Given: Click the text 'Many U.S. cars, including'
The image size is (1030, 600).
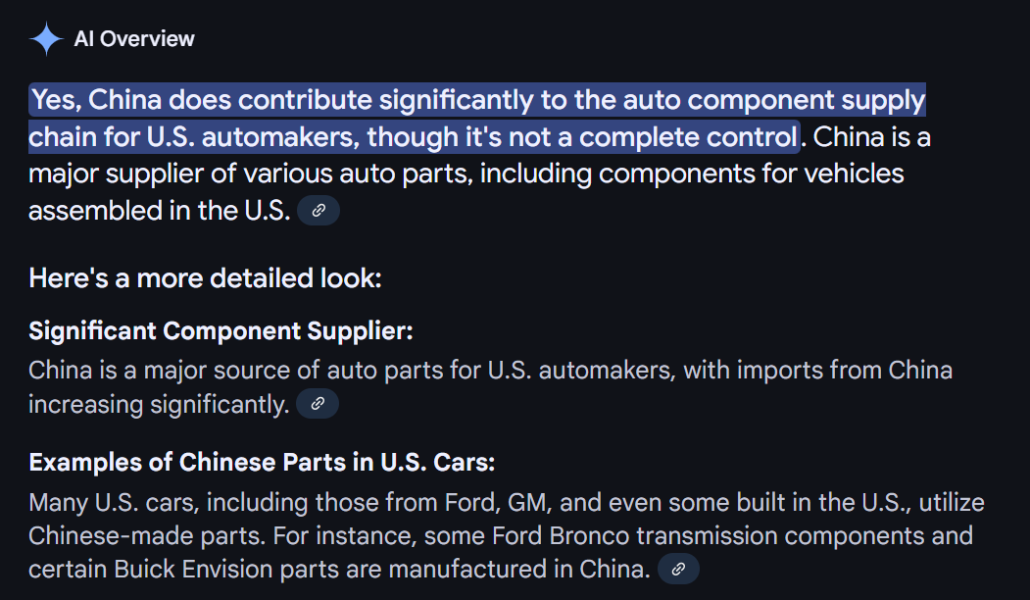Looking at the screenshot, I should [169, 503].
